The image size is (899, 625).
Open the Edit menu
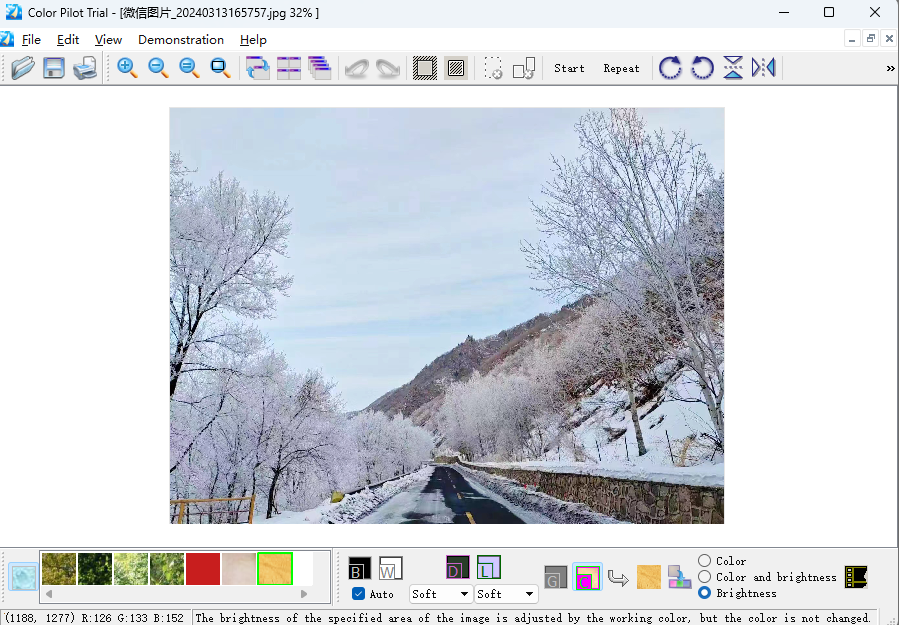click(x=68, y=40)
